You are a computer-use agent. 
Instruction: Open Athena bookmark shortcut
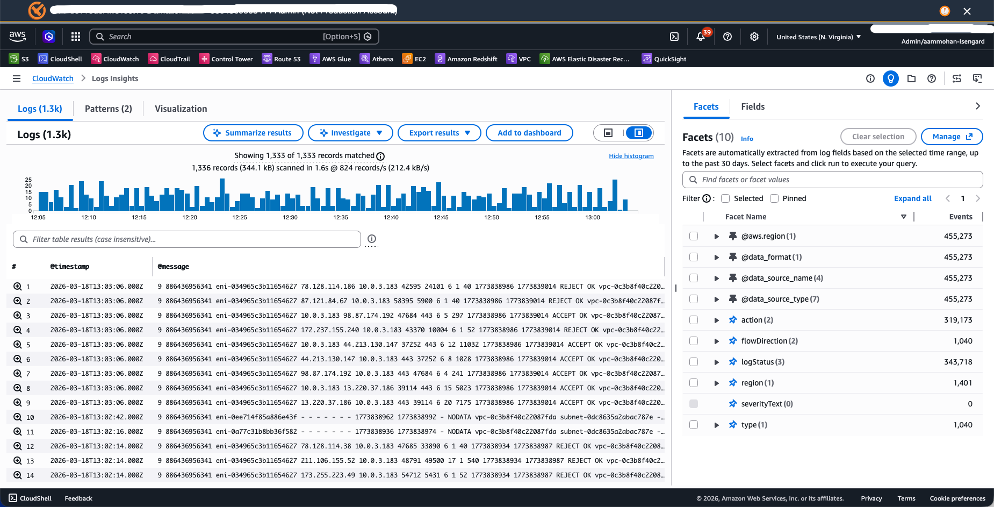click(377, 59)
